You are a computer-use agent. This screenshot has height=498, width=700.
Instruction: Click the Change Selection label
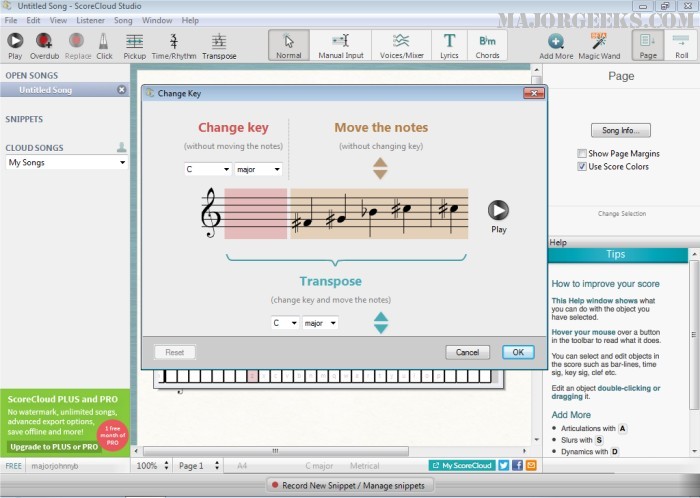622,214
